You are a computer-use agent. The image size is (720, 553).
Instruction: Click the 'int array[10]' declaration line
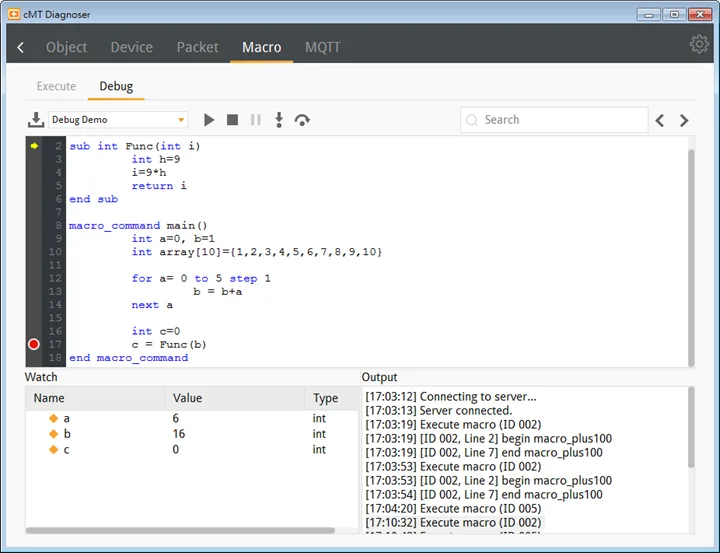pyautogui.click(x=257, y=252)
